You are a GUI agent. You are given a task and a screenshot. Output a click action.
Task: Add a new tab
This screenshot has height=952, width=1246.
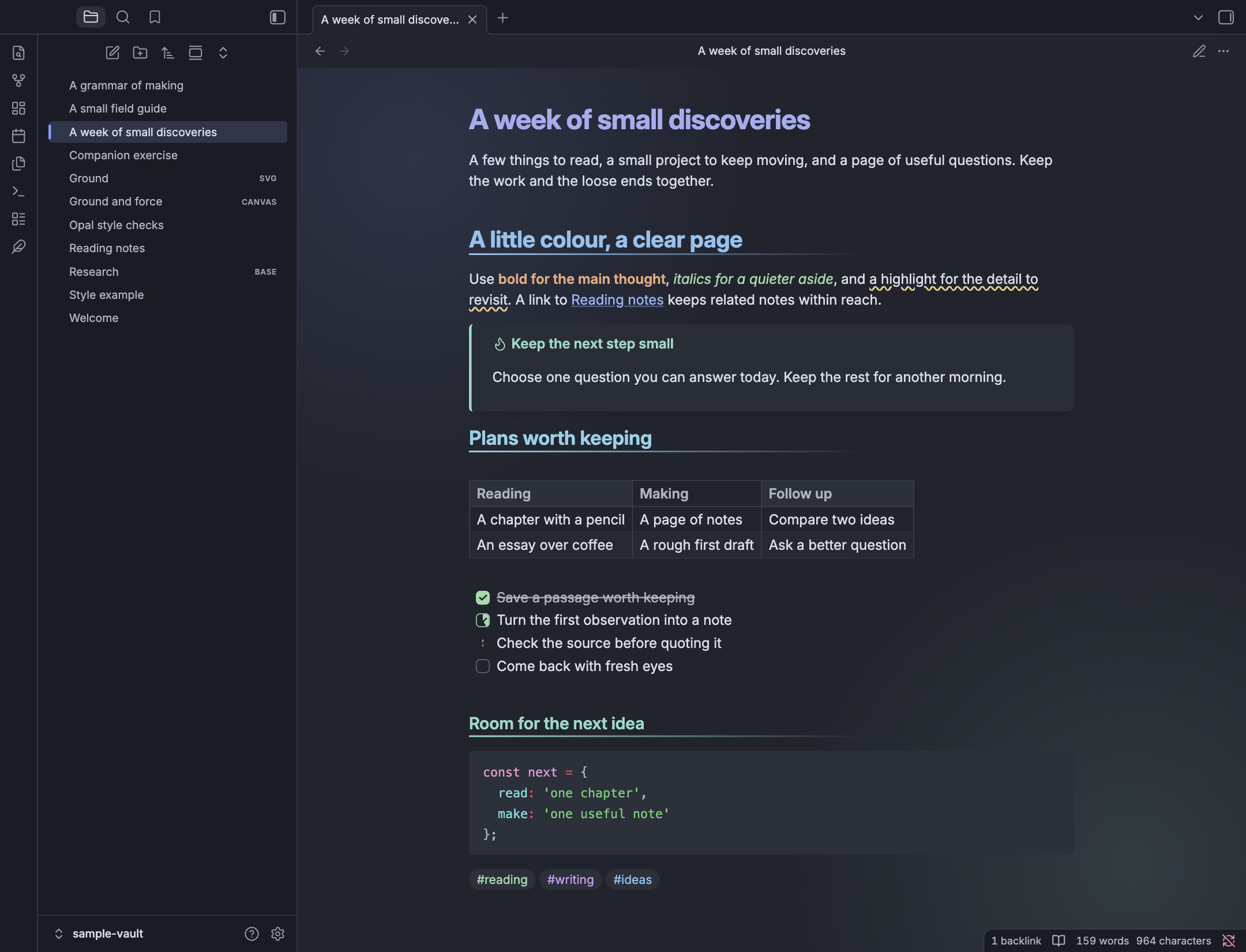pyautogui.click(x=502, y=18)
